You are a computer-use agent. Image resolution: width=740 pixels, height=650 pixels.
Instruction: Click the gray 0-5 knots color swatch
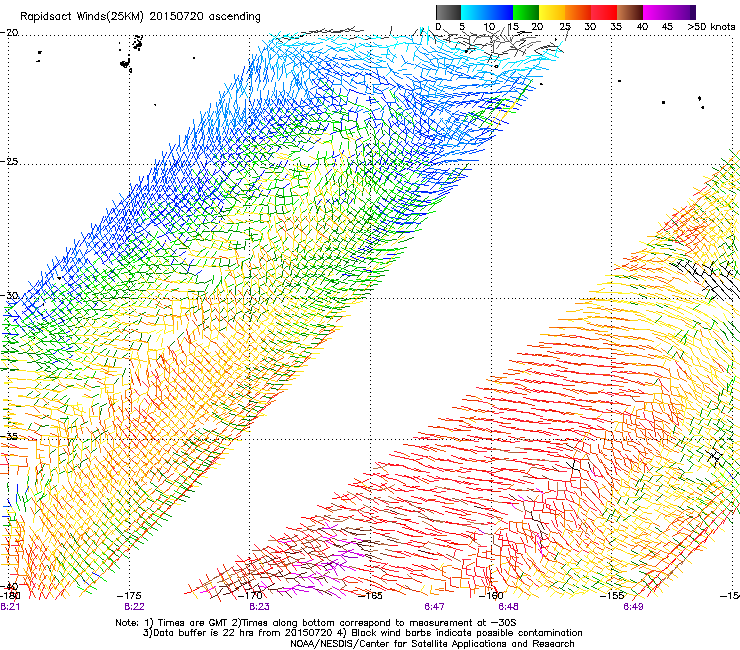point(448,12)
